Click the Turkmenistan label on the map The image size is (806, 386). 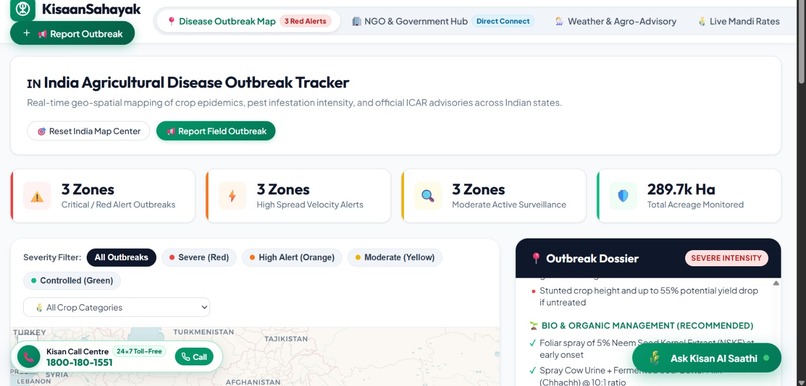tap(204, 332)
